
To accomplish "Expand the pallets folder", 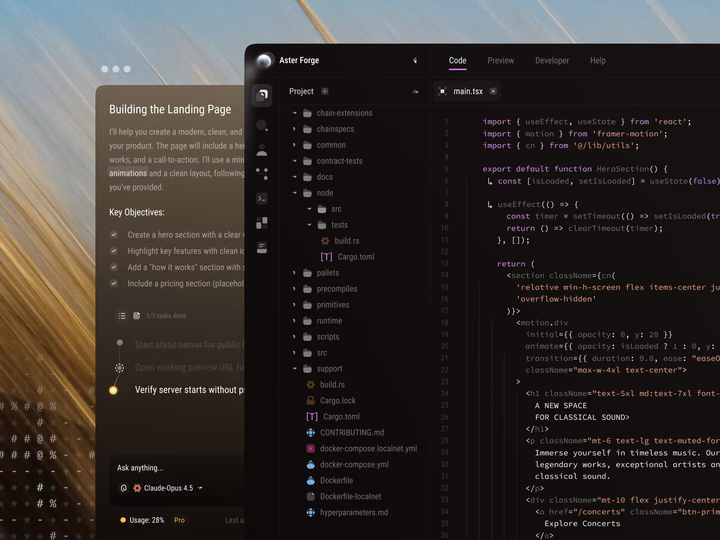I will coord(295,273).
